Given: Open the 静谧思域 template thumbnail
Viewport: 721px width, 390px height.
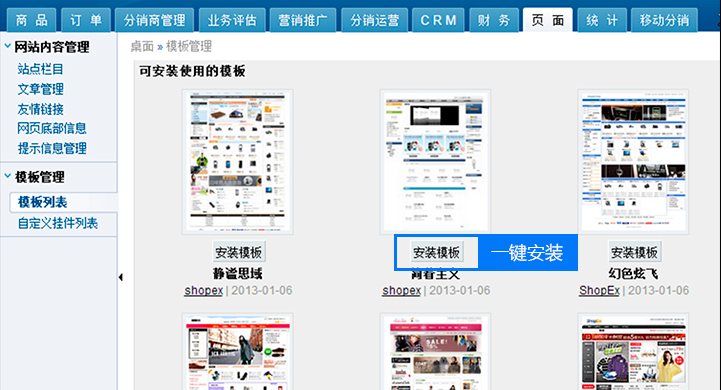Looking at the screenshot, I should click(x=237, y=162).
